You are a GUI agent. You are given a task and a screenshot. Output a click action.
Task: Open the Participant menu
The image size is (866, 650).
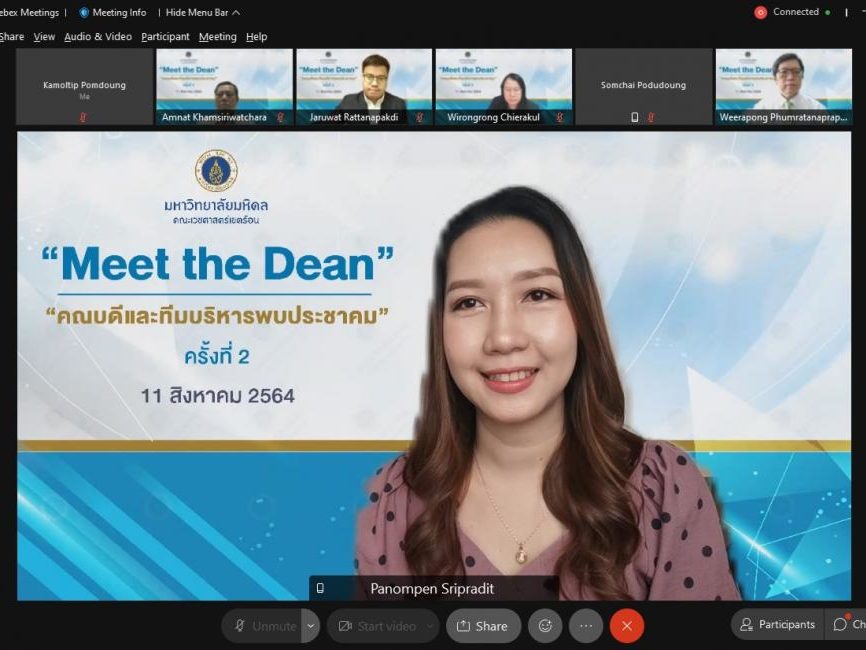[165, 37]
